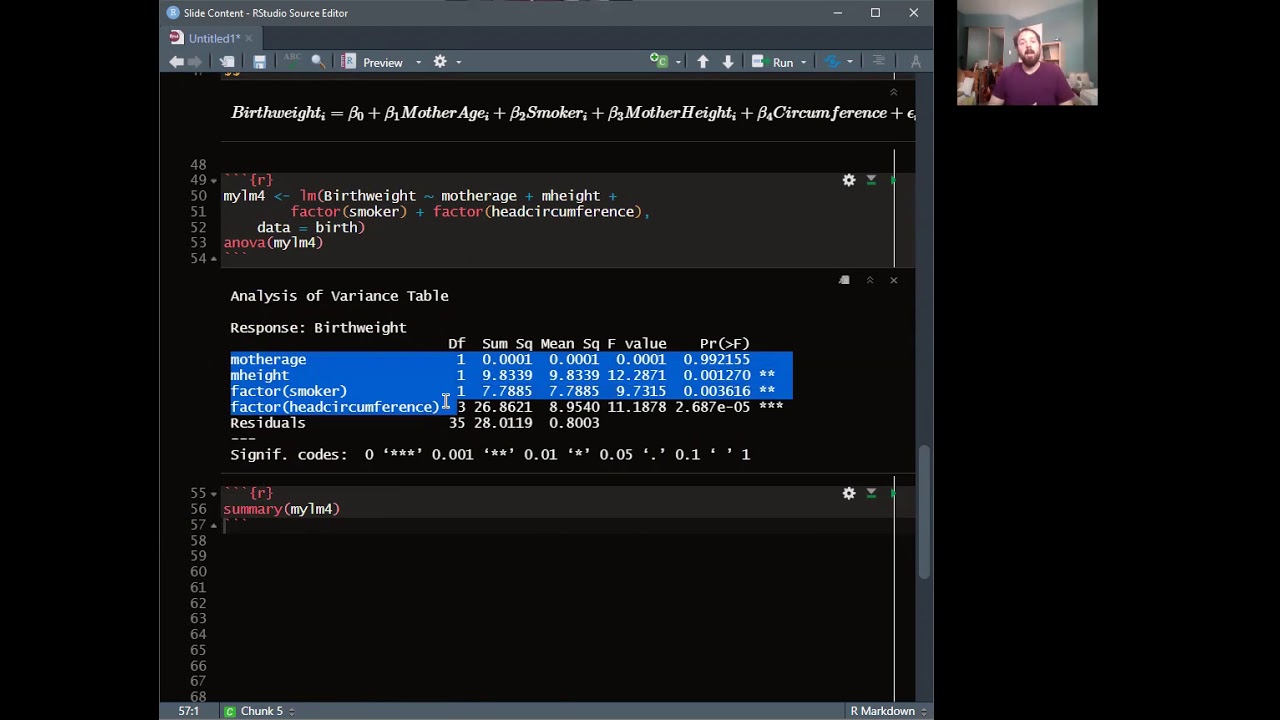This screenshot has height=720, width=1280.
Task: Click the Response: Birthweight text
Action: coord(318,328)
